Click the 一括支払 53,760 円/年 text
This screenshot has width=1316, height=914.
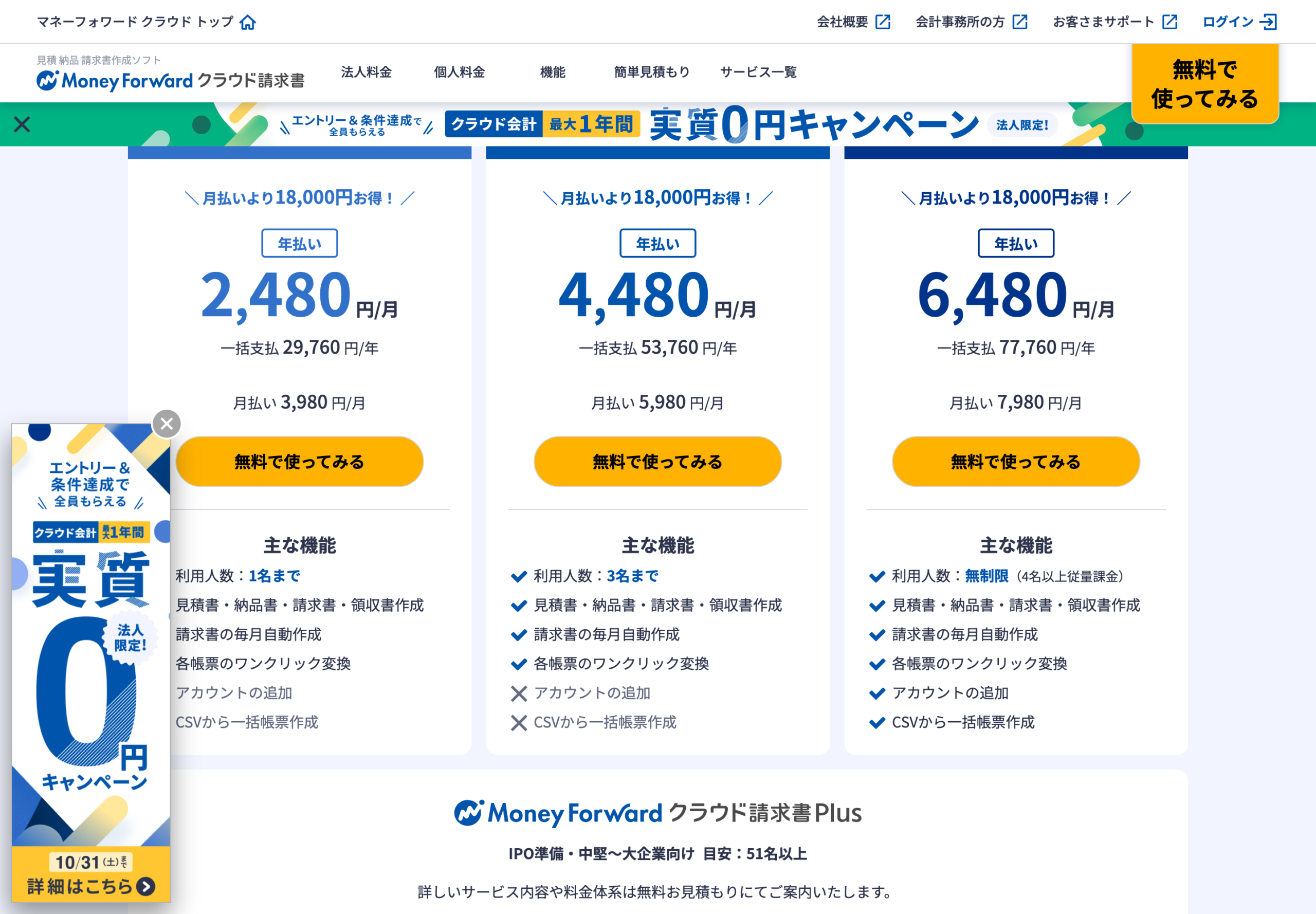pyautogui.click(x=657, y=348)
